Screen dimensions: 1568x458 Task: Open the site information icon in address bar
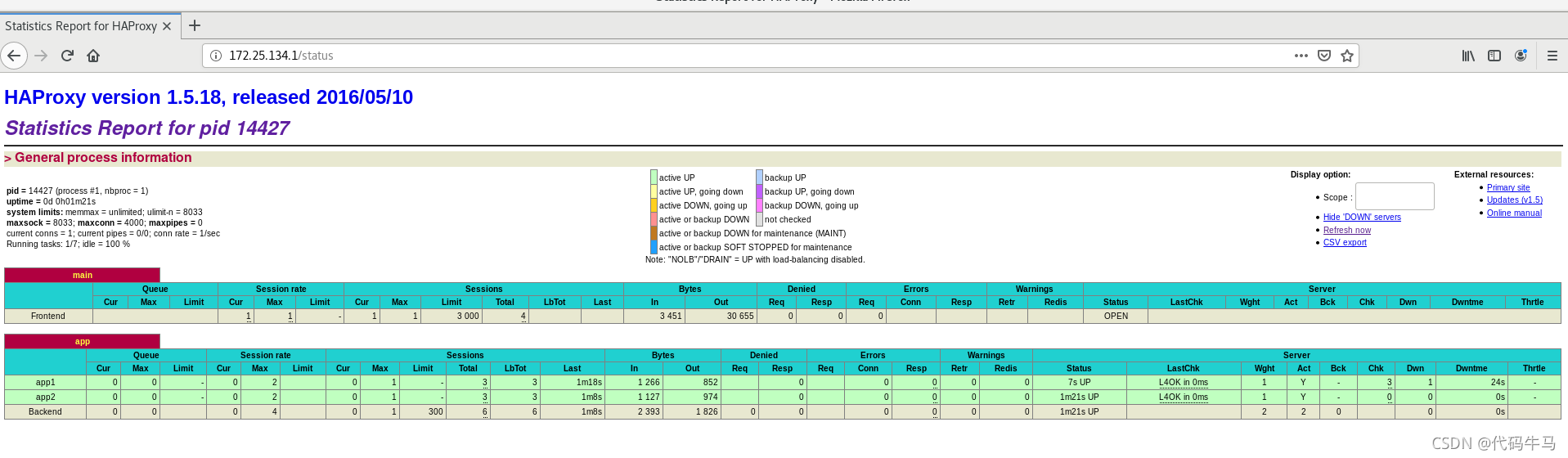[x=216, y=56]
